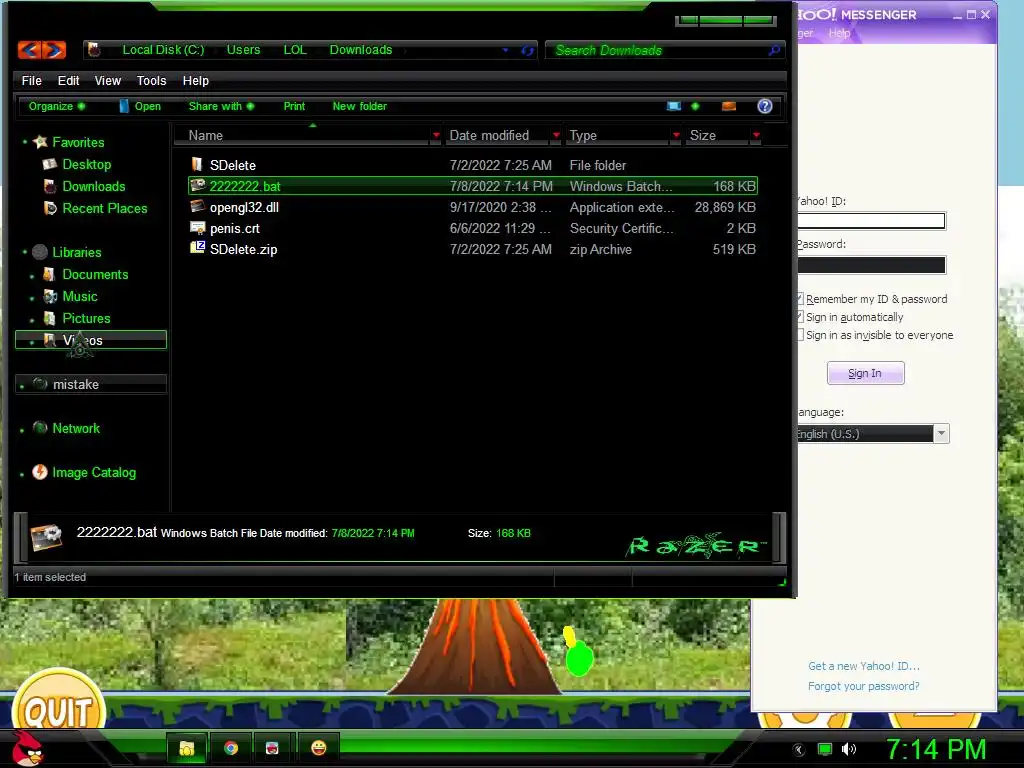The height and width of the screenshot is (768, 1024).
Task: Toggle the preview pane icon
Action: pos(729,106)
